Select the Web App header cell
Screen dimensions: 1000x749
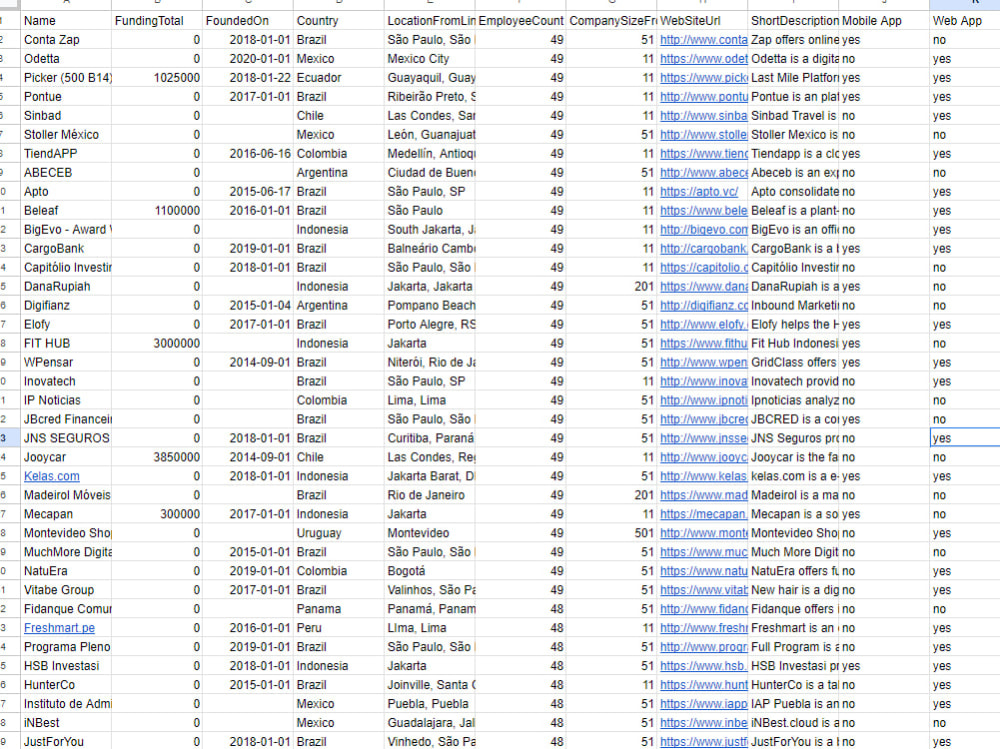pos(965,20)
